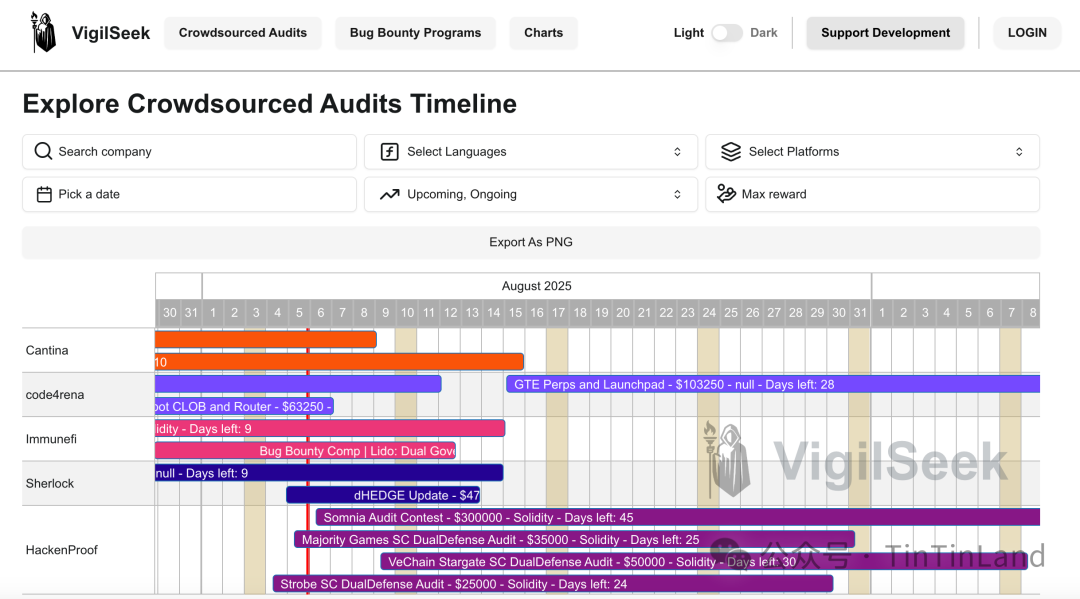The width and height of the screenshot is (1080, 599).
Task: Click the VigilSeek brand name link
Action: pyautogui.click(x=111, y=33)
